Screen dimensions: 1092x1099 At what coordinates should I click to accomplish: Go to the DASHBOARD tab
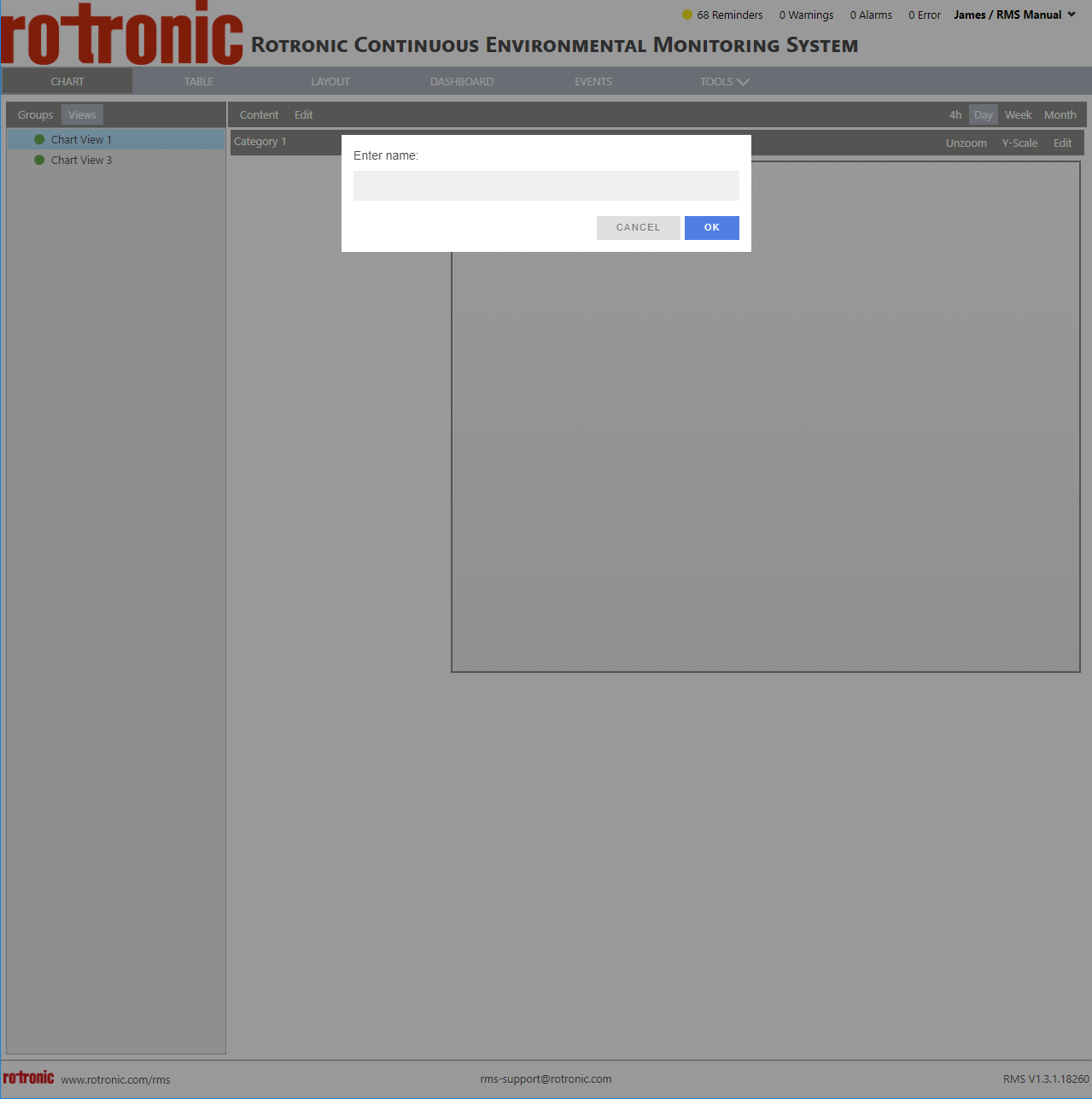pyautogui.click(x=462, y=82)
